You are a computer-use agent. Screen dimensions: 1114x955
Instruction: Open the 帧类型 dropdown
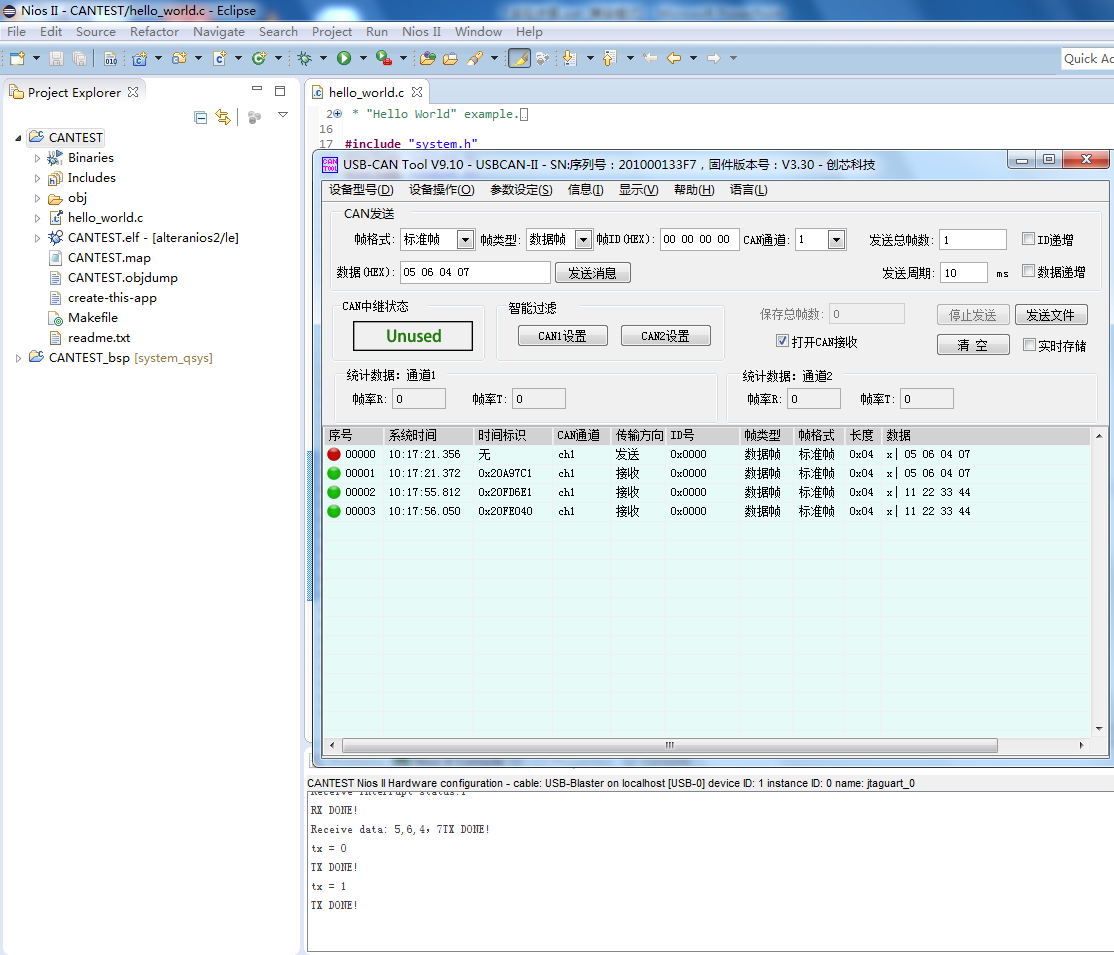(583, 240)
